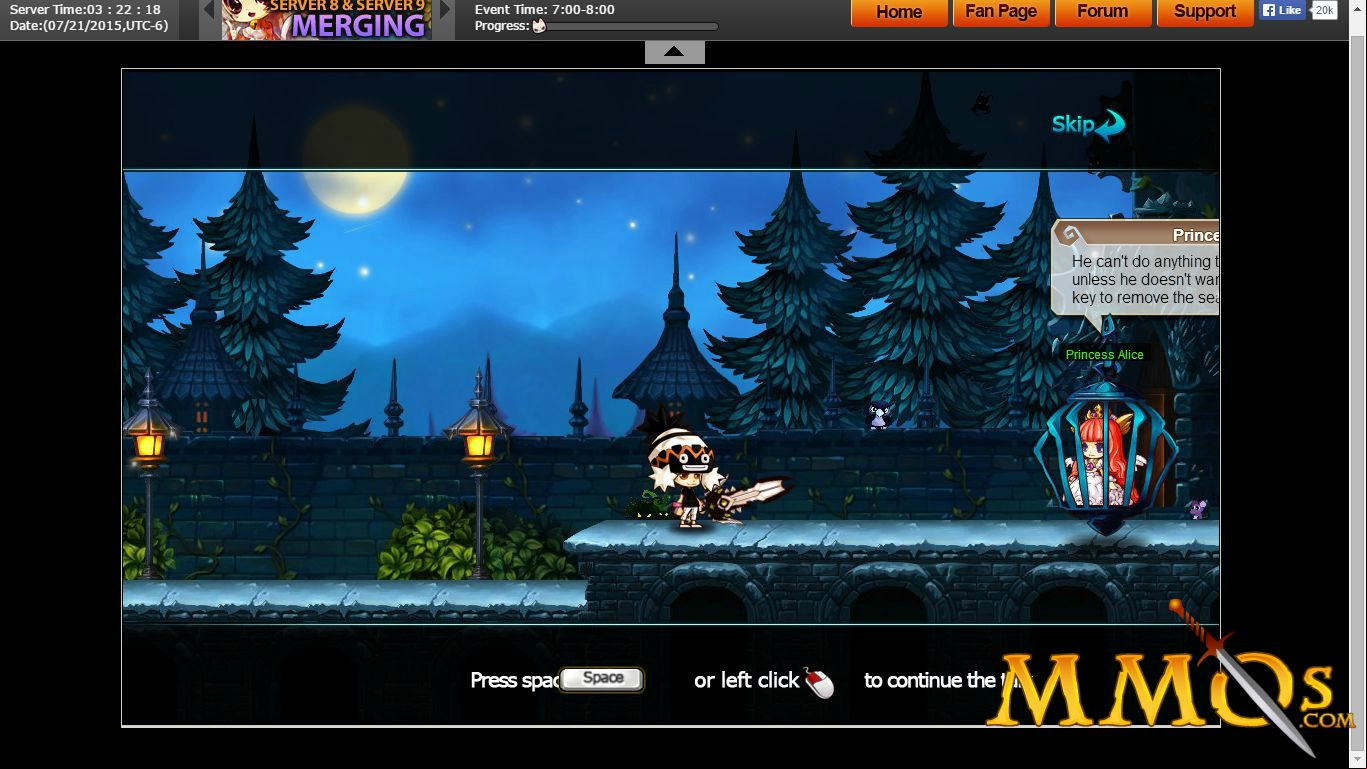This screenshot has width=1367, height=769.
Task: Click the Space key button
Action: [x=602, y=679]
